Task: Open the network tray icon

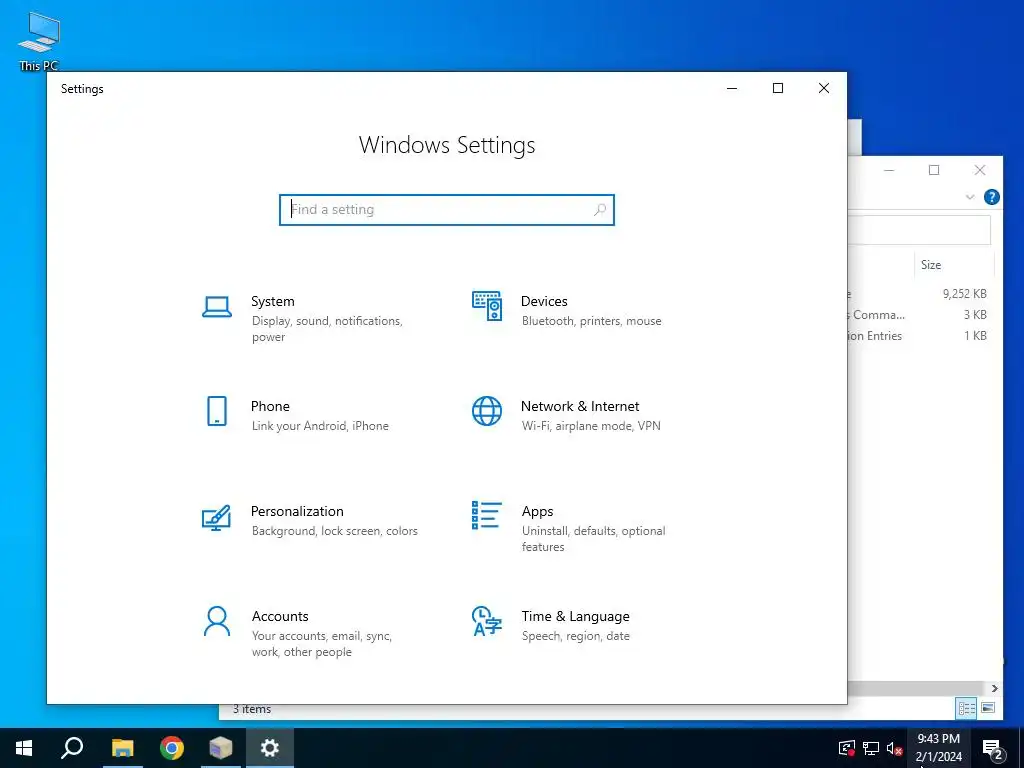Action: (x=871, y=749)
